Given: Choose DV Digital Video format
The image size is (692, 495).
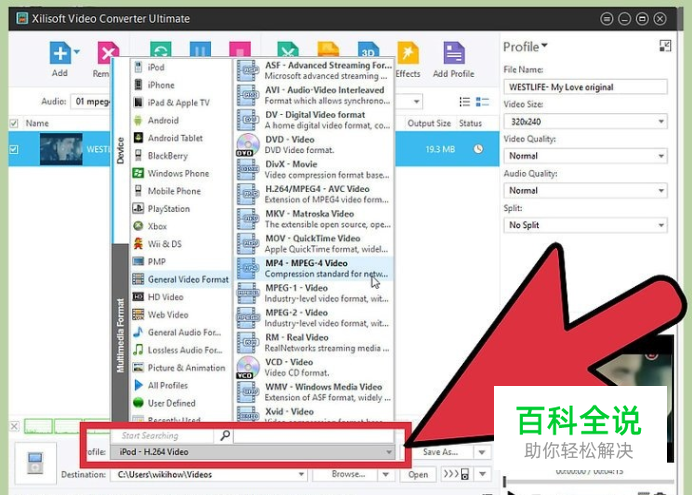Looking at the screenshot, I should pyautogui.click(x=314, y=120).
